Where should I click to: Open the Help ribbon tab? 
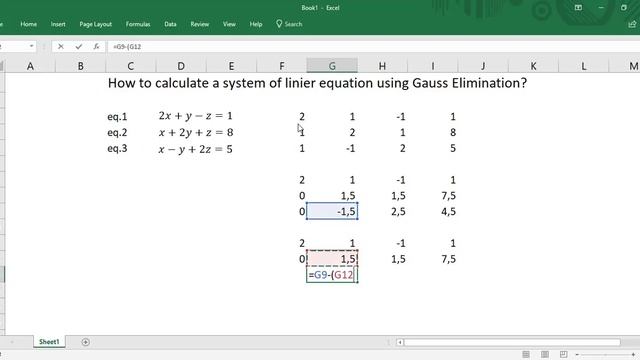coord(256,24)
